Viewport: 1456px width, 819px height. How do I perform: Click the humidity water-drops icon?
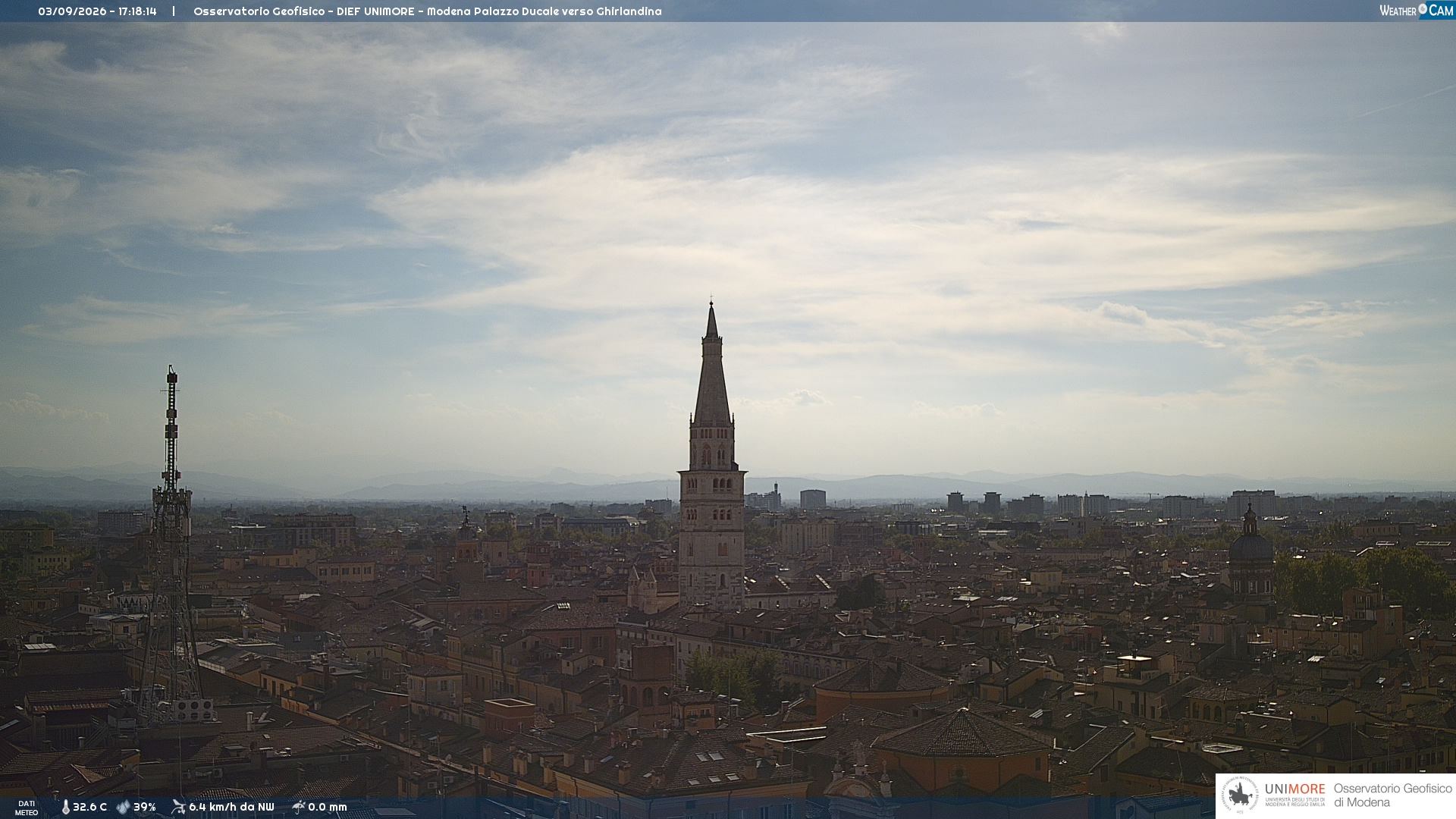coord(123,808)
